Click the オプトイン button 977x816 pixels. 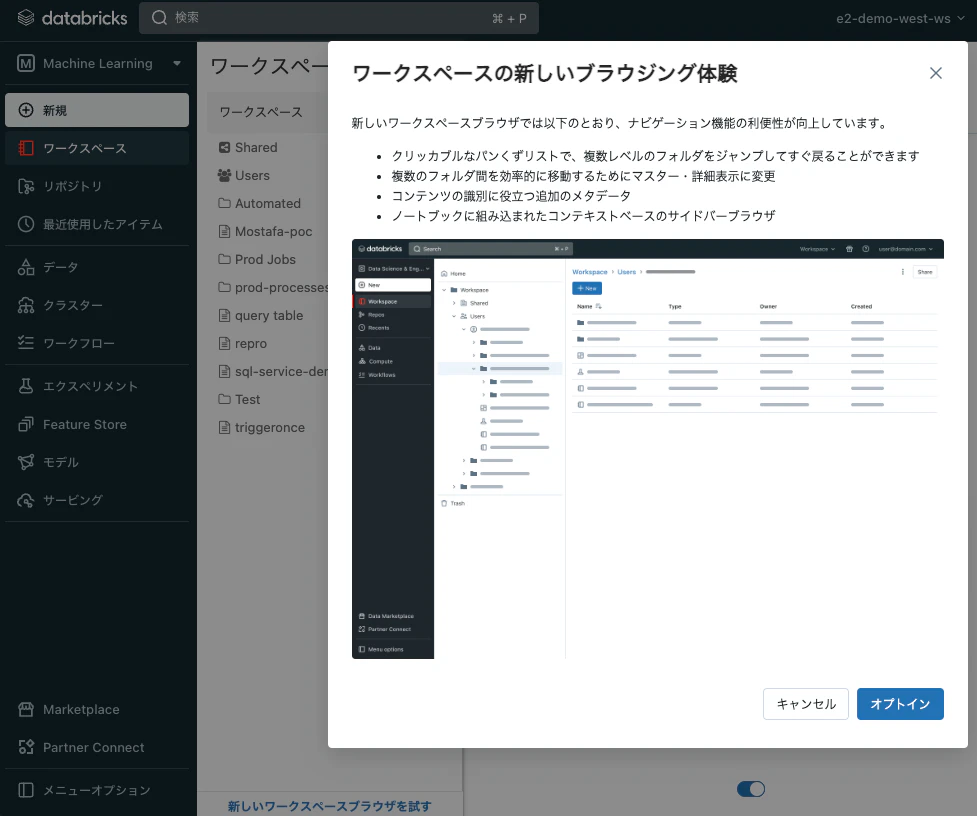pyautogui.click(x=900, y=704)
